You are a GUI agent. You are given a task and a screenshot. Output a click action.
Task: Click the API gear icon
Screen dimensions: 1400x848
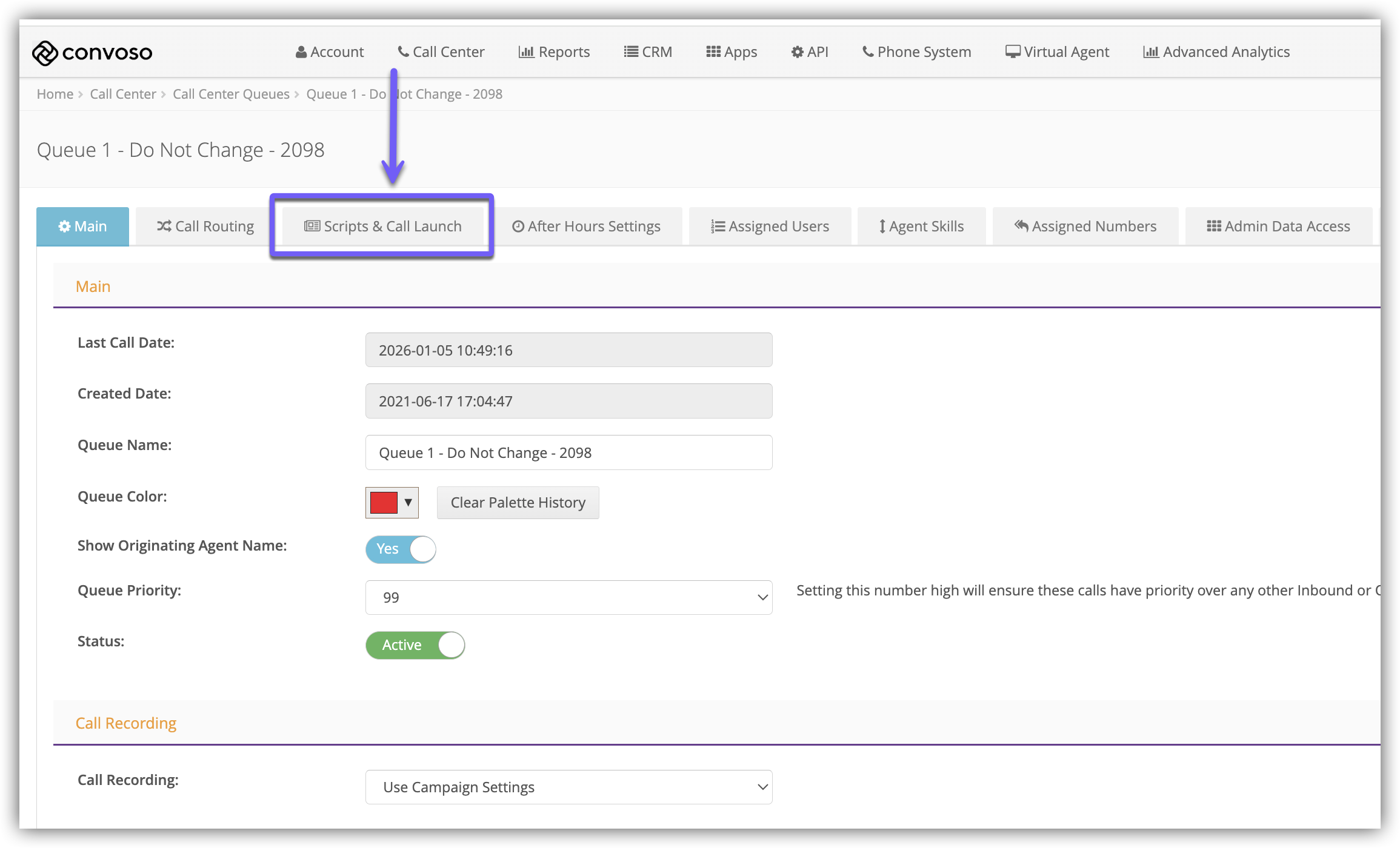point(797,52)
